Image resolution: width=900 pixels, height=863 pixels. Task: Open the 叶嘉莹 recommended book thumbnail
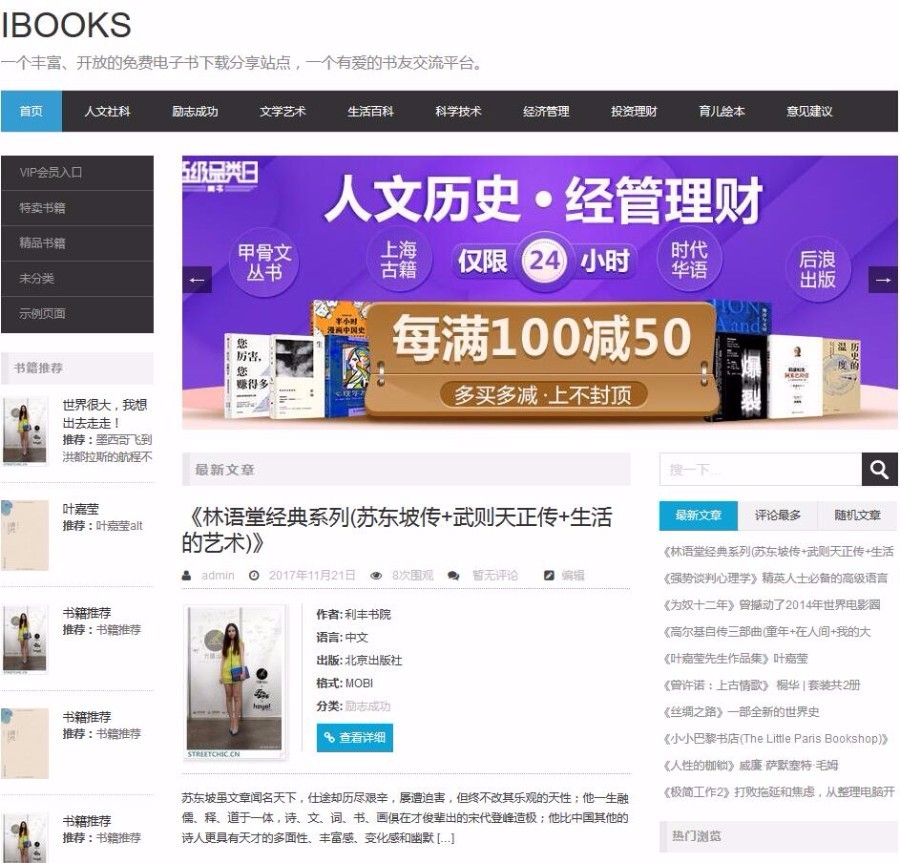point(25,535)
